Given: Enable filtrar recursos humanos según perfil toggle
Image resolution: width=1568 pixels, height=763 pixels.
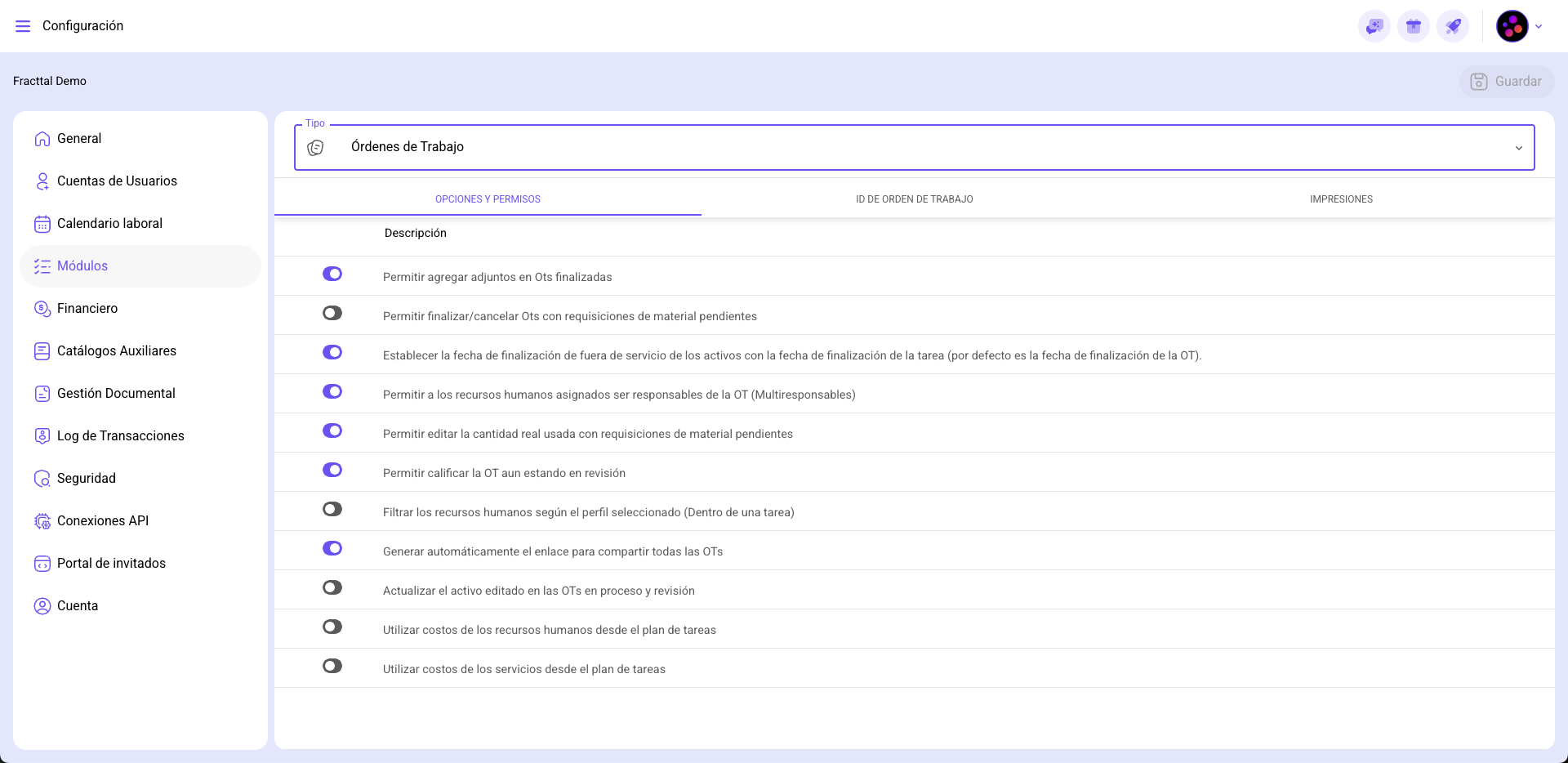Looking at the screenshot, I should 332,509.
